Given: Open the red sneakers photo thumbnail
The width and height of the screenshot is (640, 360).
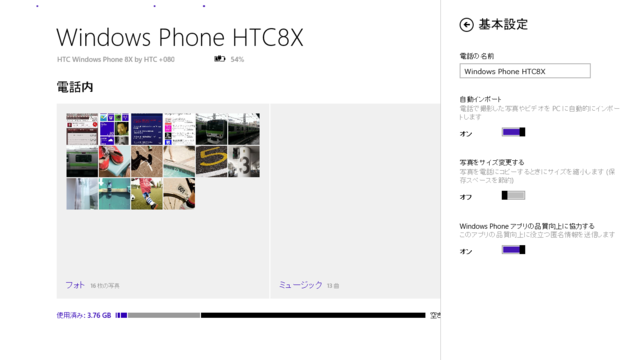Looking at the screenshot, I should click(x=115, y=162).
